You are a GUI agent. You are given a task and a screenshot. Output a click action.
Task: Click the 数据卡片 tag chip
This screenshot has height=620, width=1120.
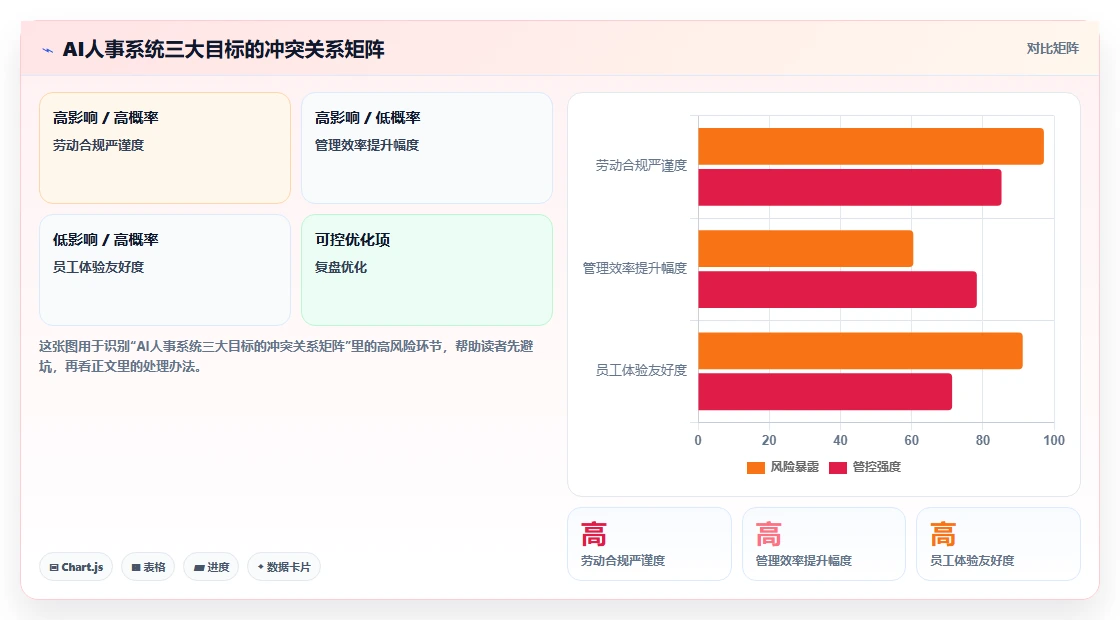pos(284,567)
